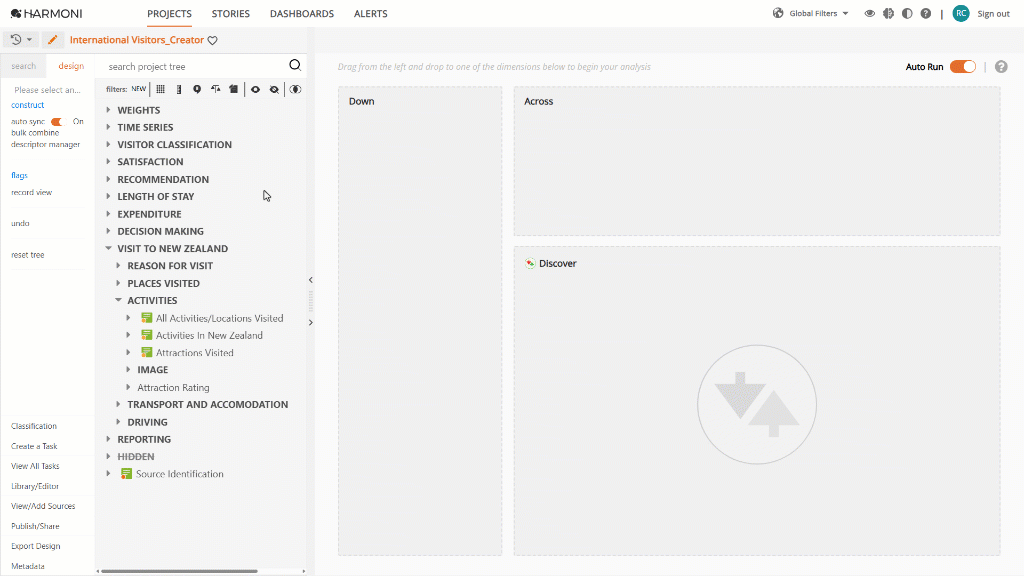
Task: Apply the speech bubble filter icon
Action: [x=197, y=89]
